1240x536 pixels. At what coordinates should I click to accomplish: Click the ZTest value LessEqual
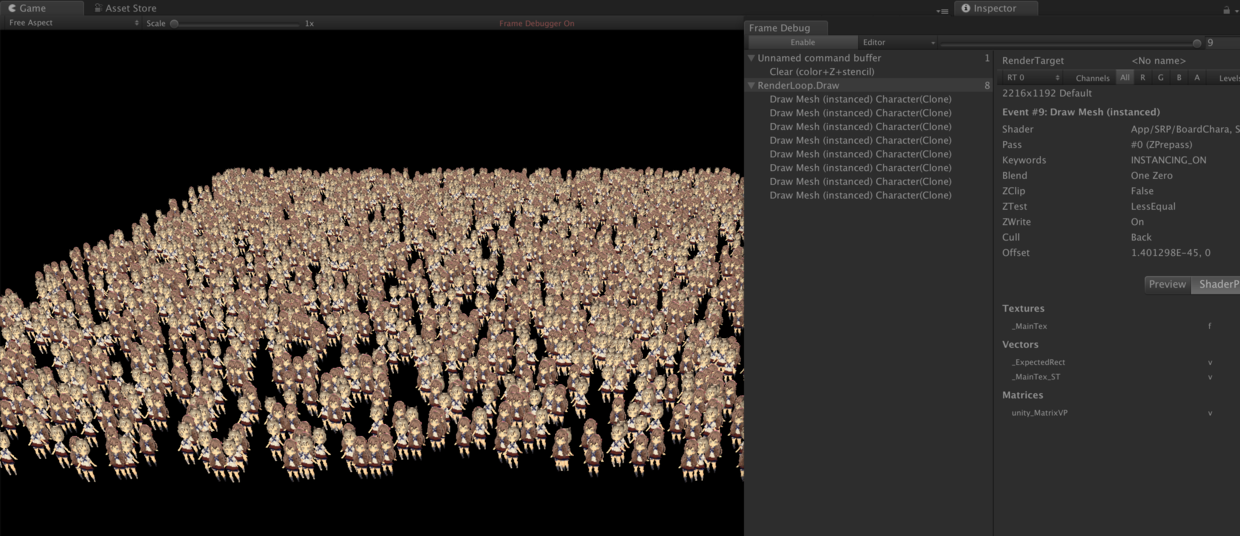click(x=1153, y=206)
